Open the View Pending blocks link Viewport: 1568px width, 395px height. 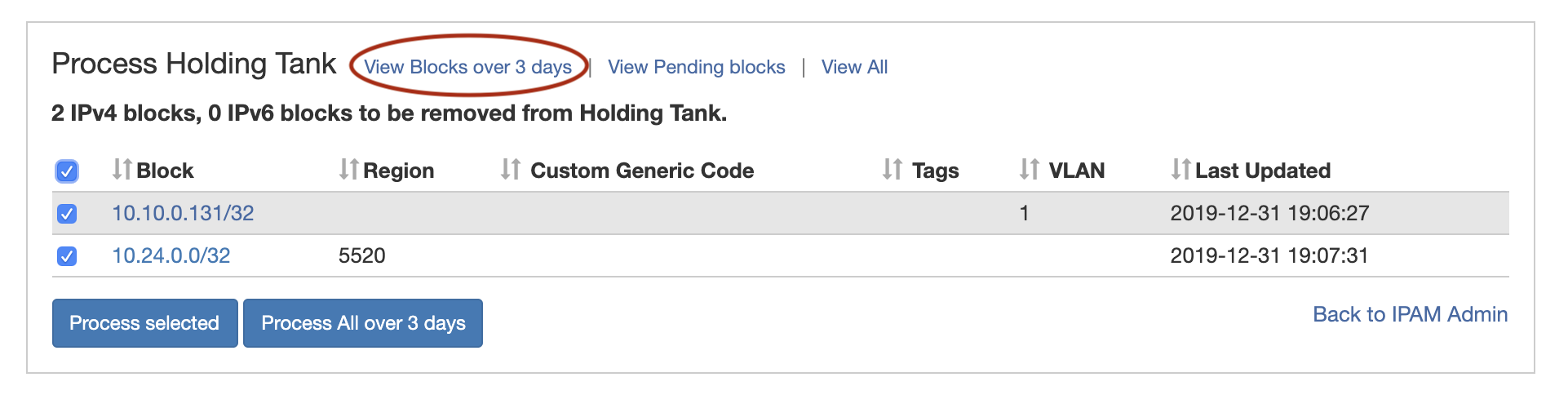[696, 67]
